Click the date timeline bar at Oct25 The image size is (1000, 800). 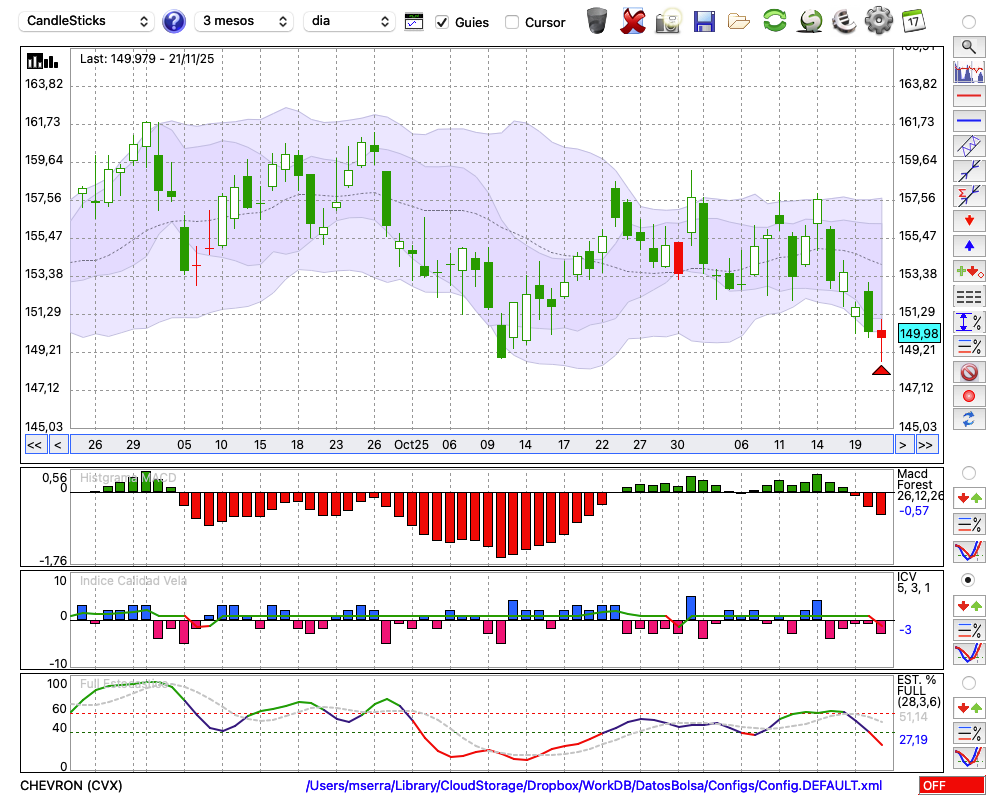(x=410, y=445)
